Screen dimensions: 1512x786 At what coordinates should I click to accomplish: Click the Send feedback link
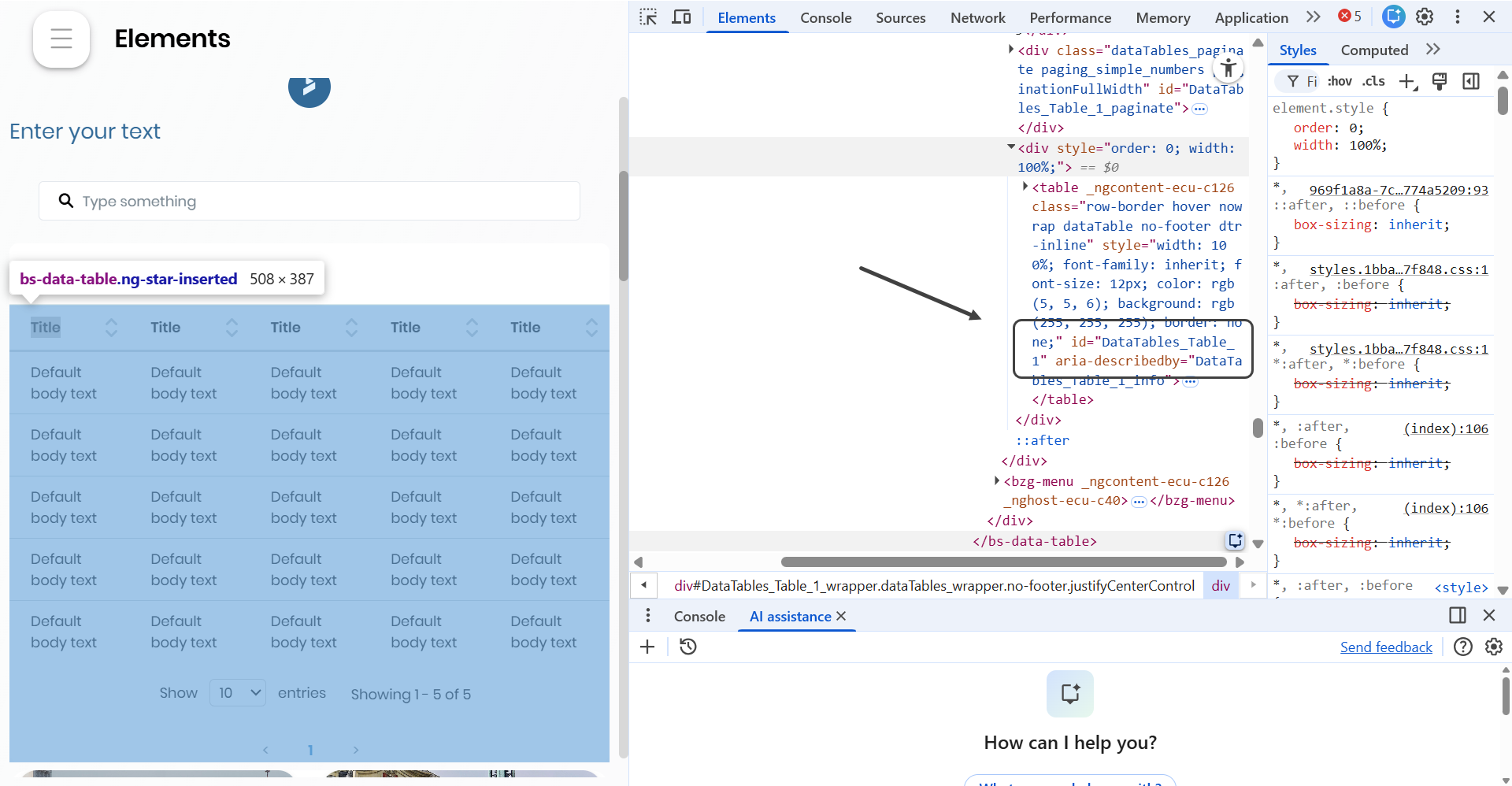coord(1386,647)
